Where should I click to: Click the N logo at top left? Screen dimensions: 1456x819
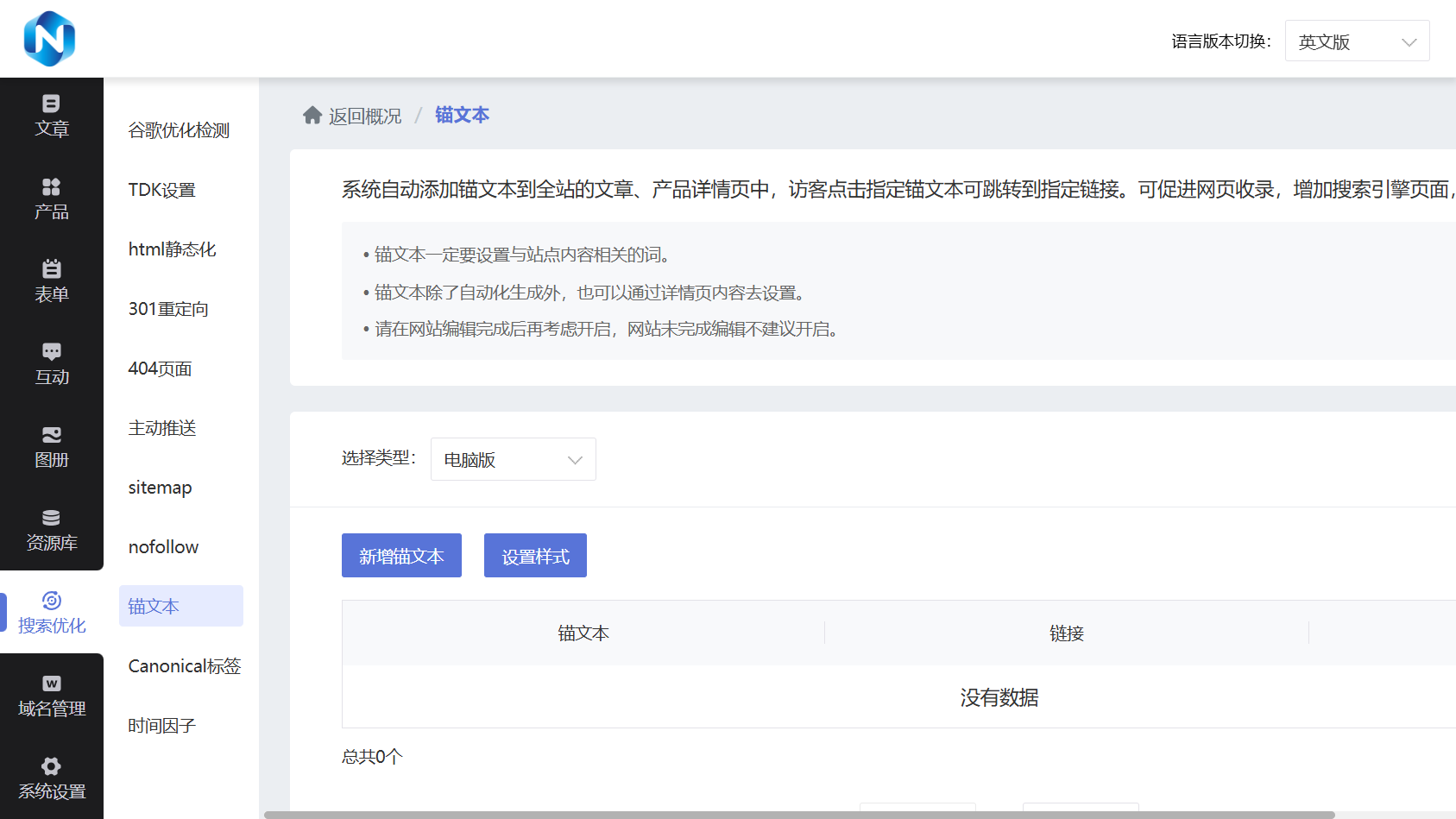pyautogui.click(x=49, y=39)
